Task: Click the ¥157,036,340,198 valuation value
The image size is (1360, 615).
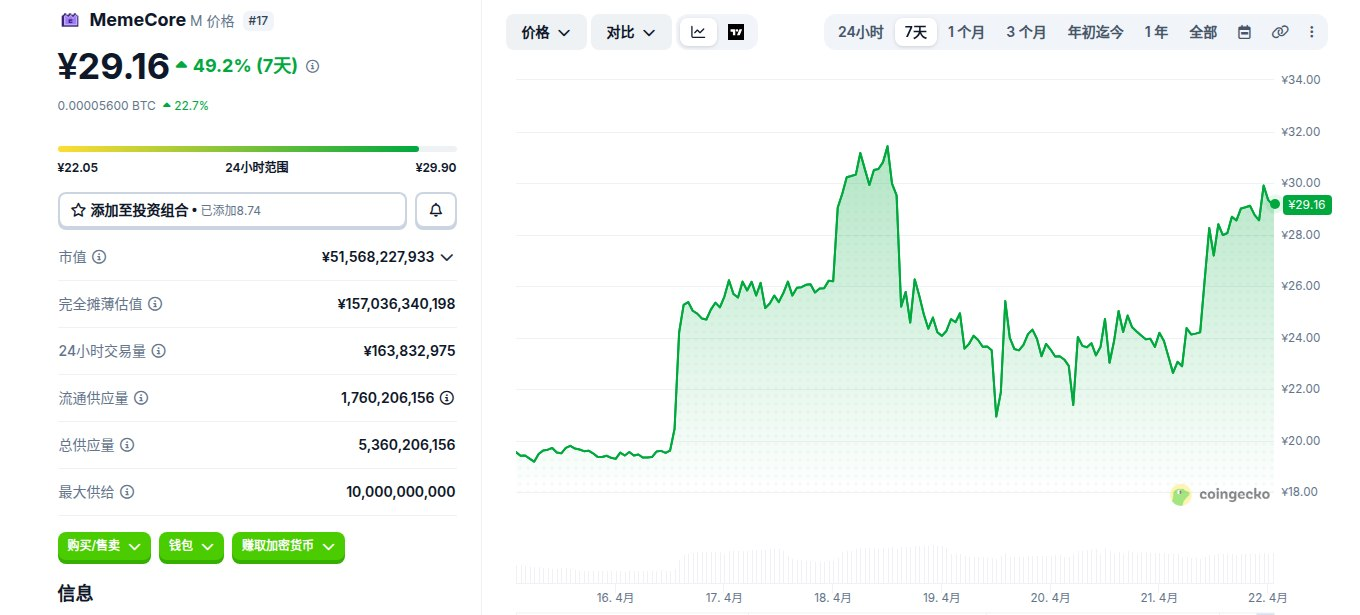Action: click(x=396, y=304)
